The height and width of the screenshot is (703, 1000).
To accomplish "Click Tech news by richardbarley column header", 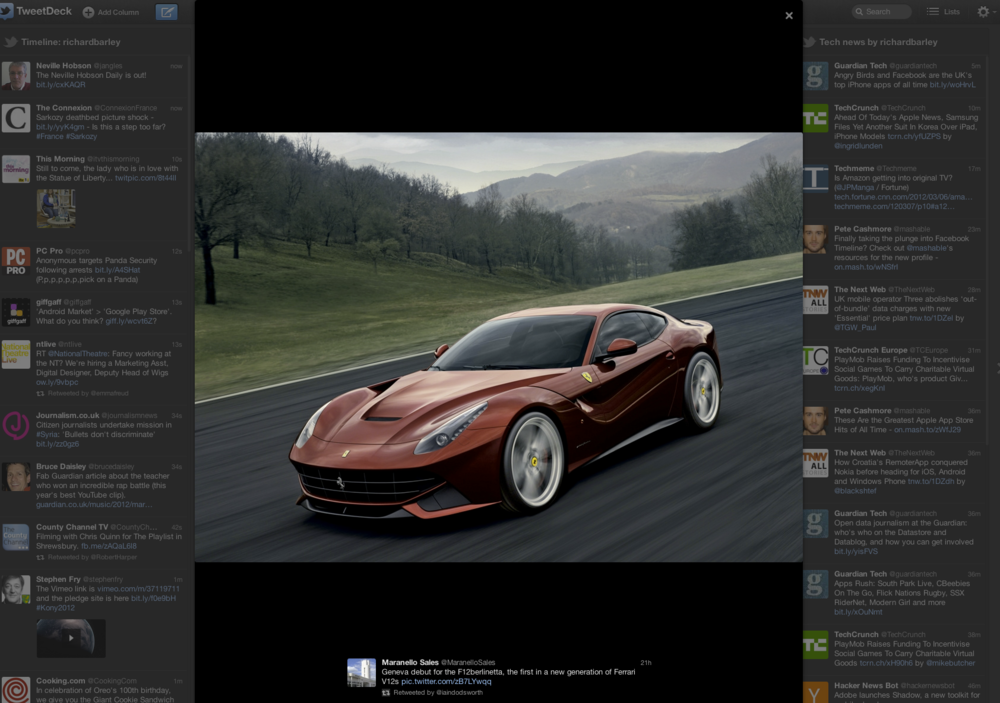I will (x=878, y=42).
